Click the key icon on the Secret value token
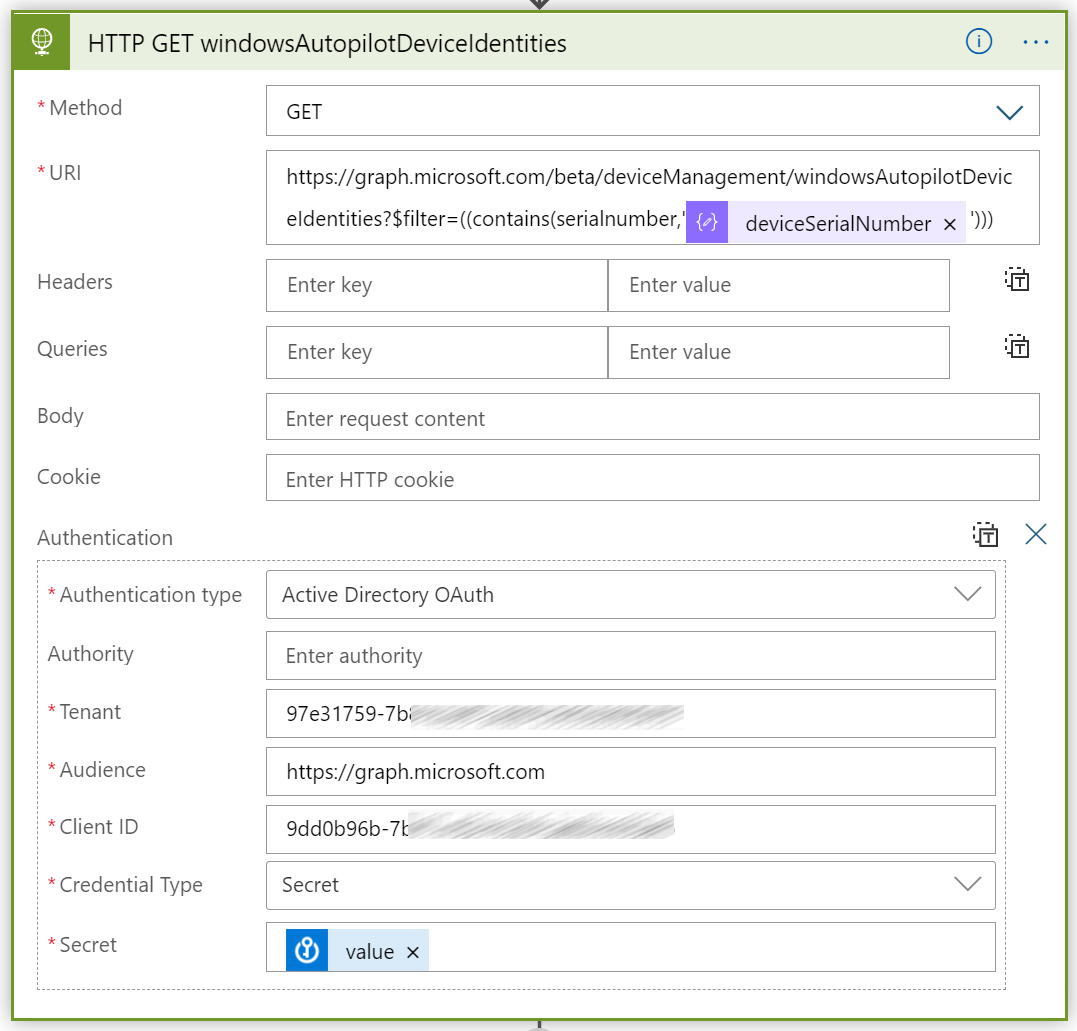The width and height of the screenshot is (1077, 1031). [x=306, y=950]
